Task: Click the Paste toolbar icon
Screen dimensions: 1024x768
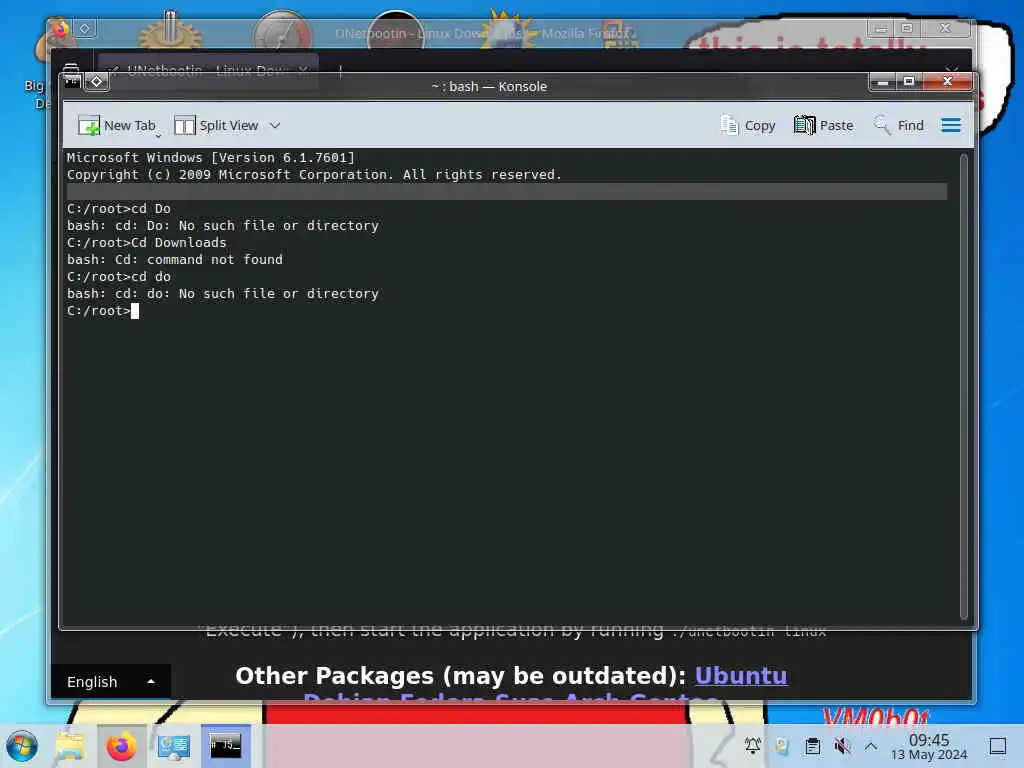Action: [824, 125]
